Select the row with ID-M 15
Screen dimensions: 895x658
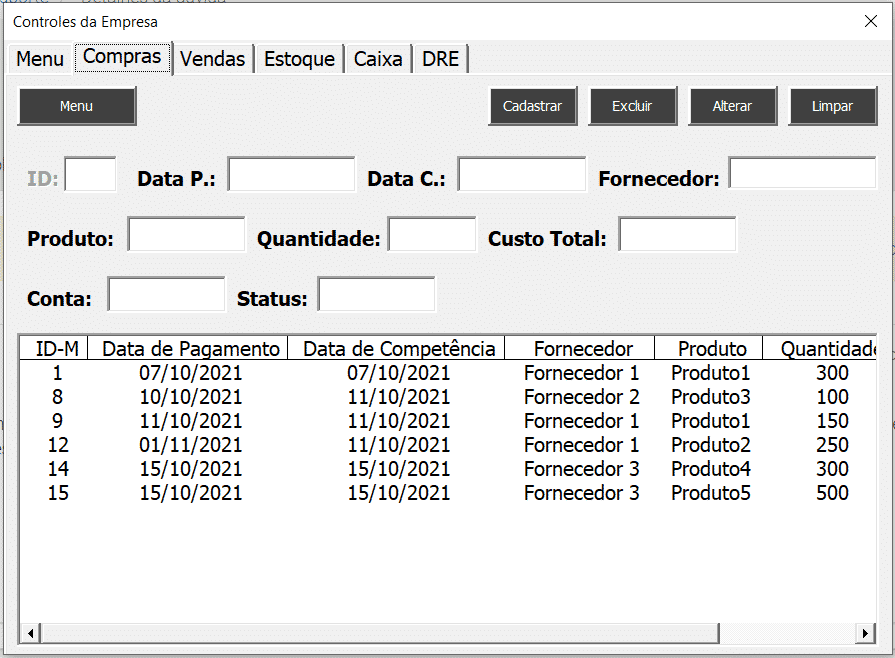[448, 493]
